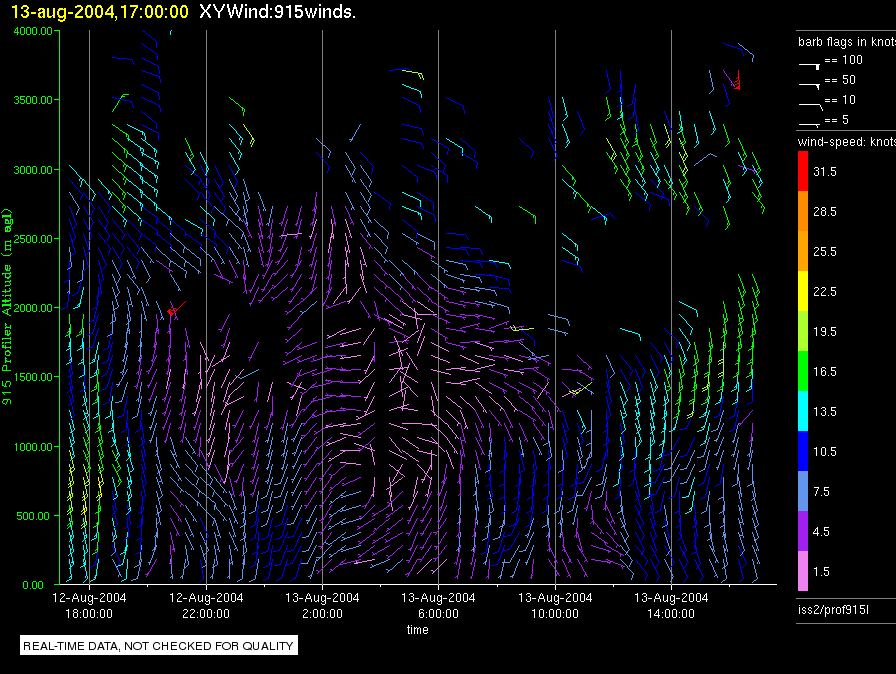Viewport: 896px width, 674px height.
Task: Click the dark orange 28.5 knots swatch
Action: click(803, 211)
